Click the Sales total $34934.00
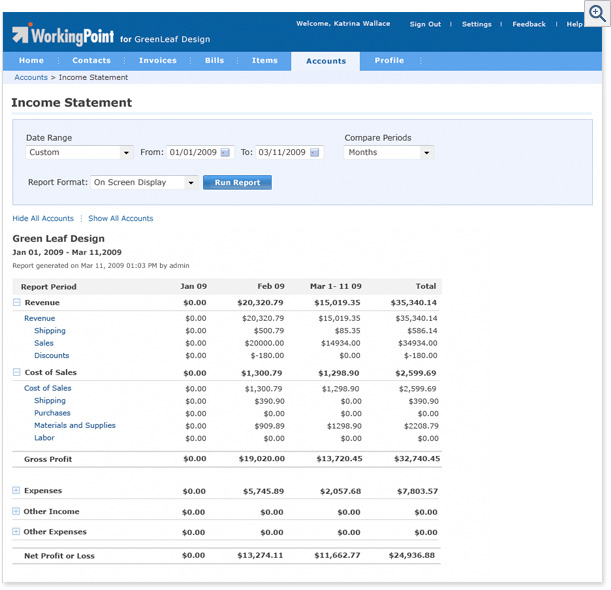The width and height of the screenshot is (611, 590). 417,343
